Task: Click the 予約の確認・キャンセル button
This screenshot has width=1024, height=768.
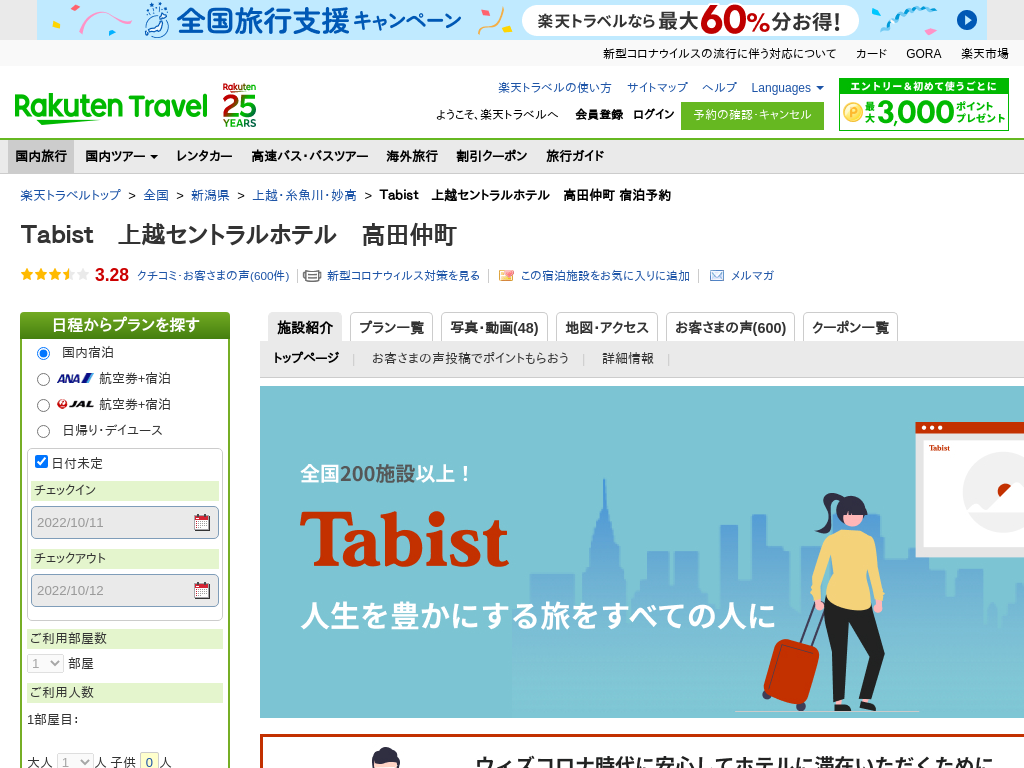Action: [x=752, y=116]
